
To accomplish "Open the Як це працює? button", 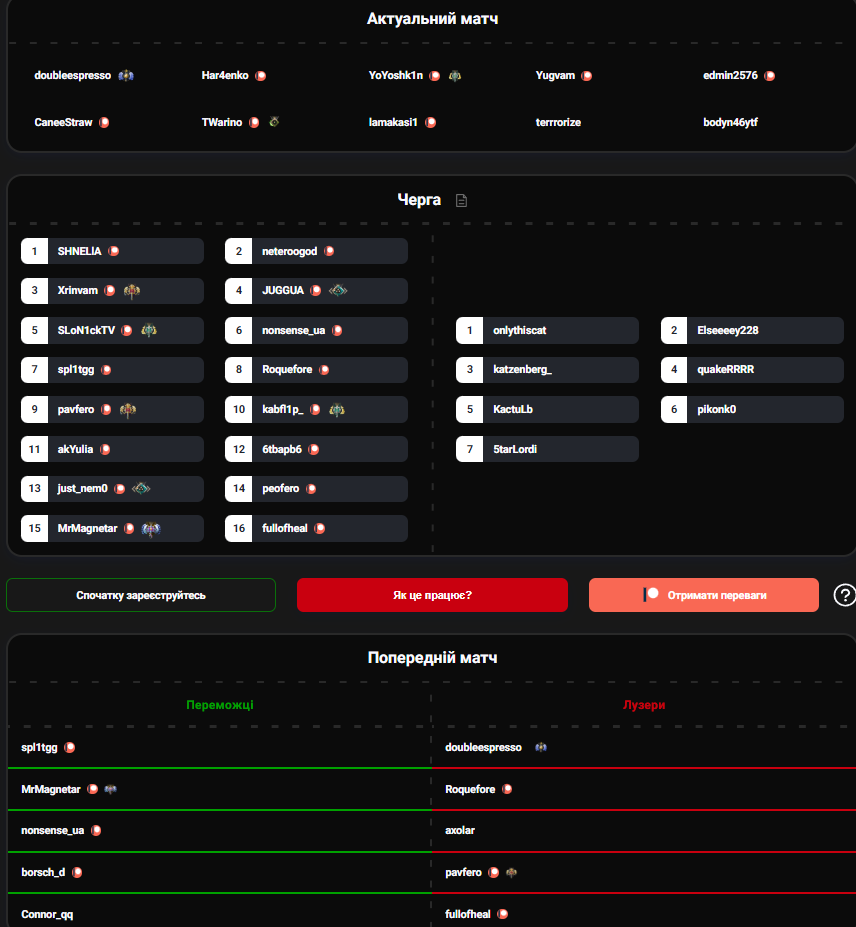I will (432, 595).
